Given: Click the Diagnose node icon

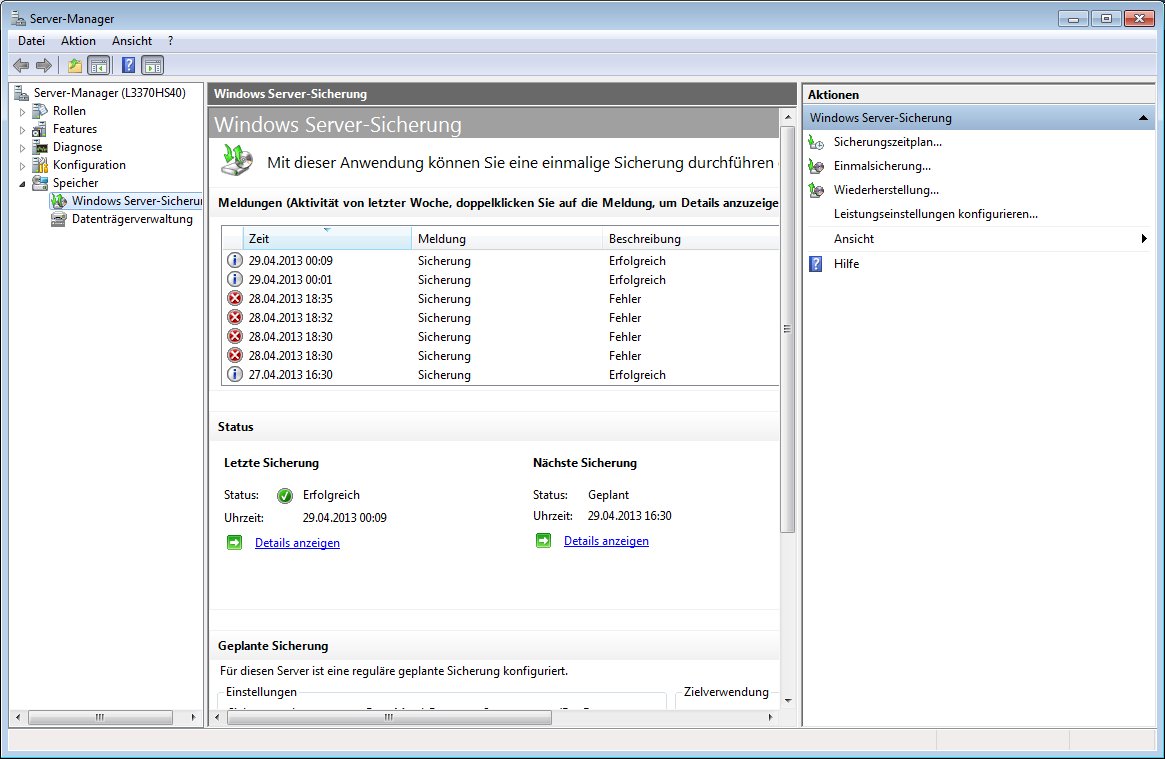Looking at the screenshot, I should (40, 147).
